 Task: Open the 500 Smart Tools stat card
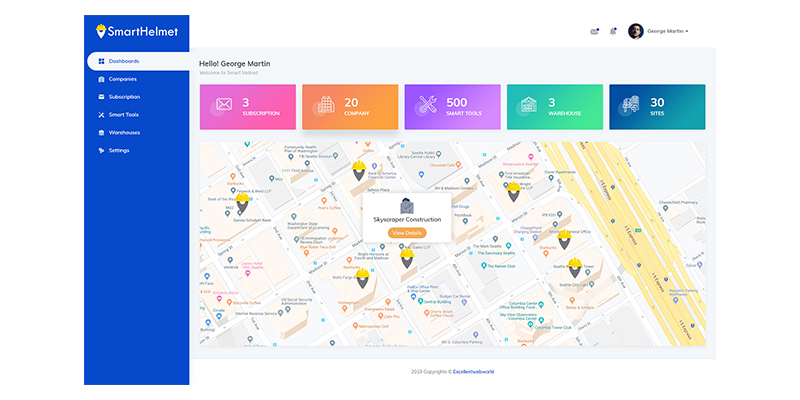(453, 107)
